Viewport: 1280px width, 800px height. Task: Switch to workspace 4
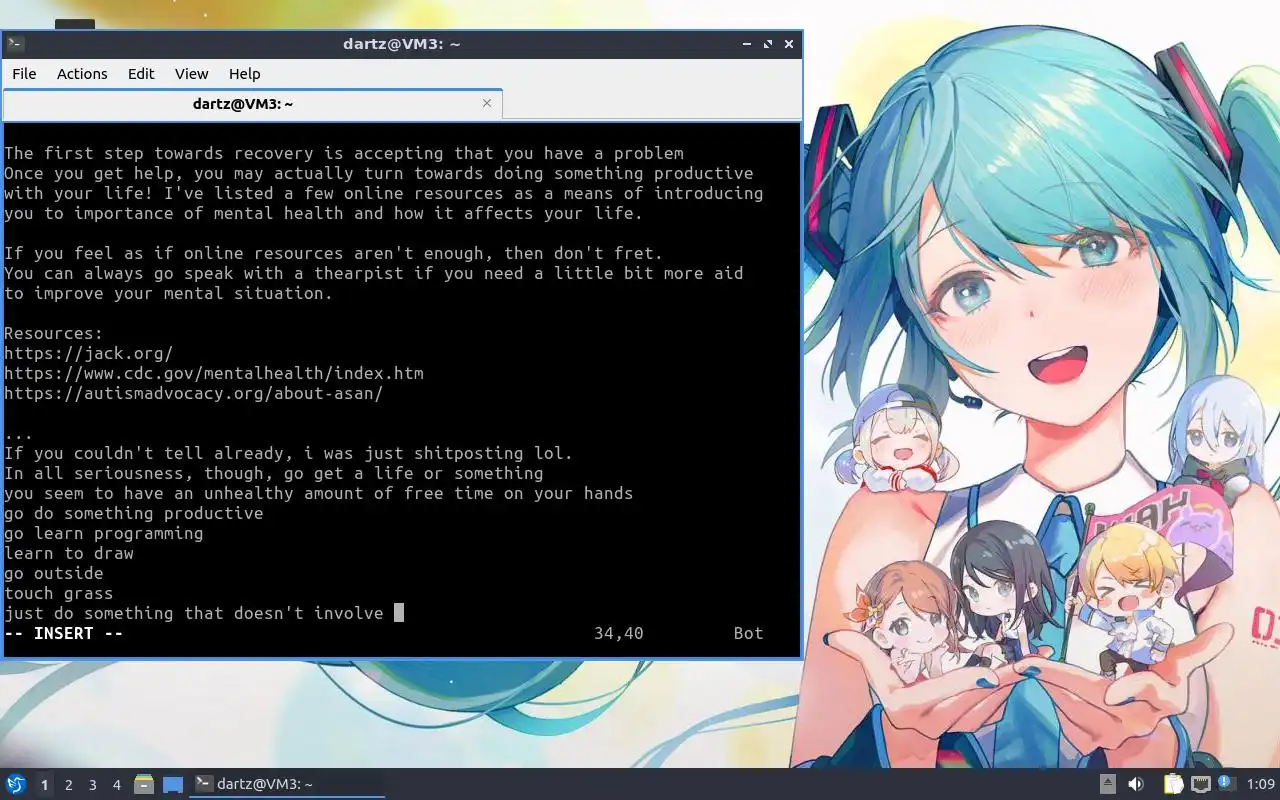click(116, 785)
